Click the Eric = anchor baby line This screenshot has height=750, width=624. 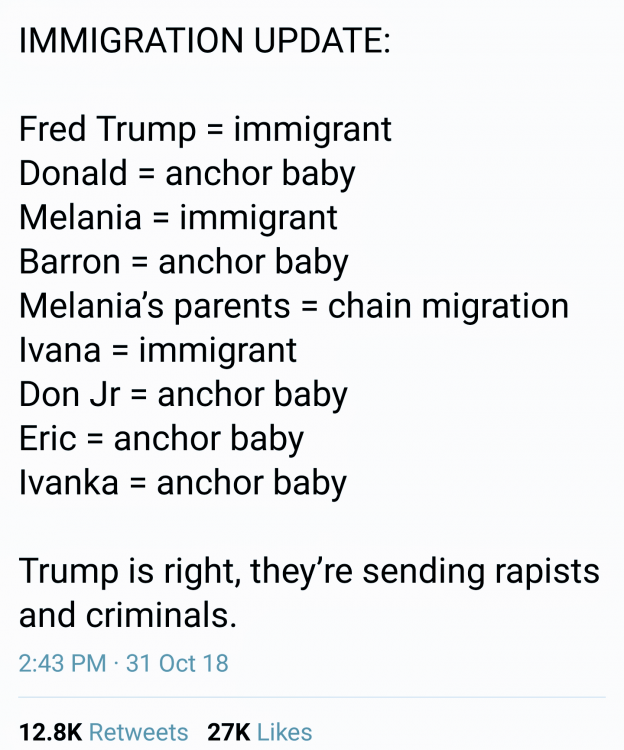click(x=161, y=439)
